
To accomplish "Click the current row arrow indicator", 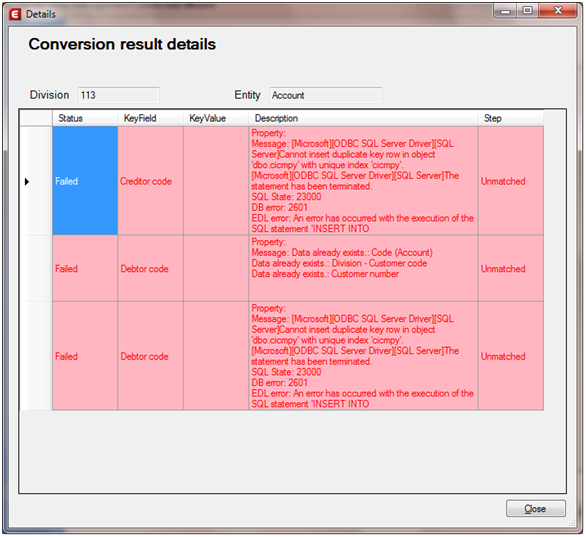I will pyautogui.click(x=27, y=182).
